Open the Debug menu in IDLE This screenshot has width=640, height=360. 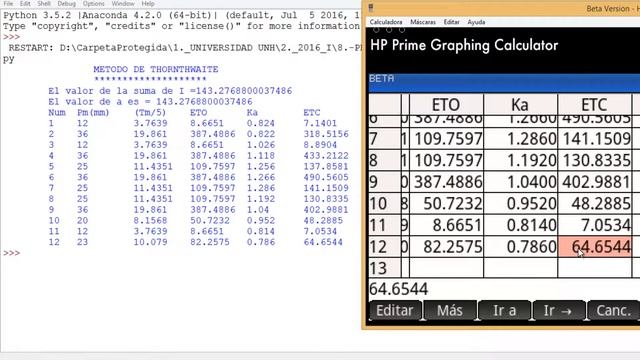point(67,3)
